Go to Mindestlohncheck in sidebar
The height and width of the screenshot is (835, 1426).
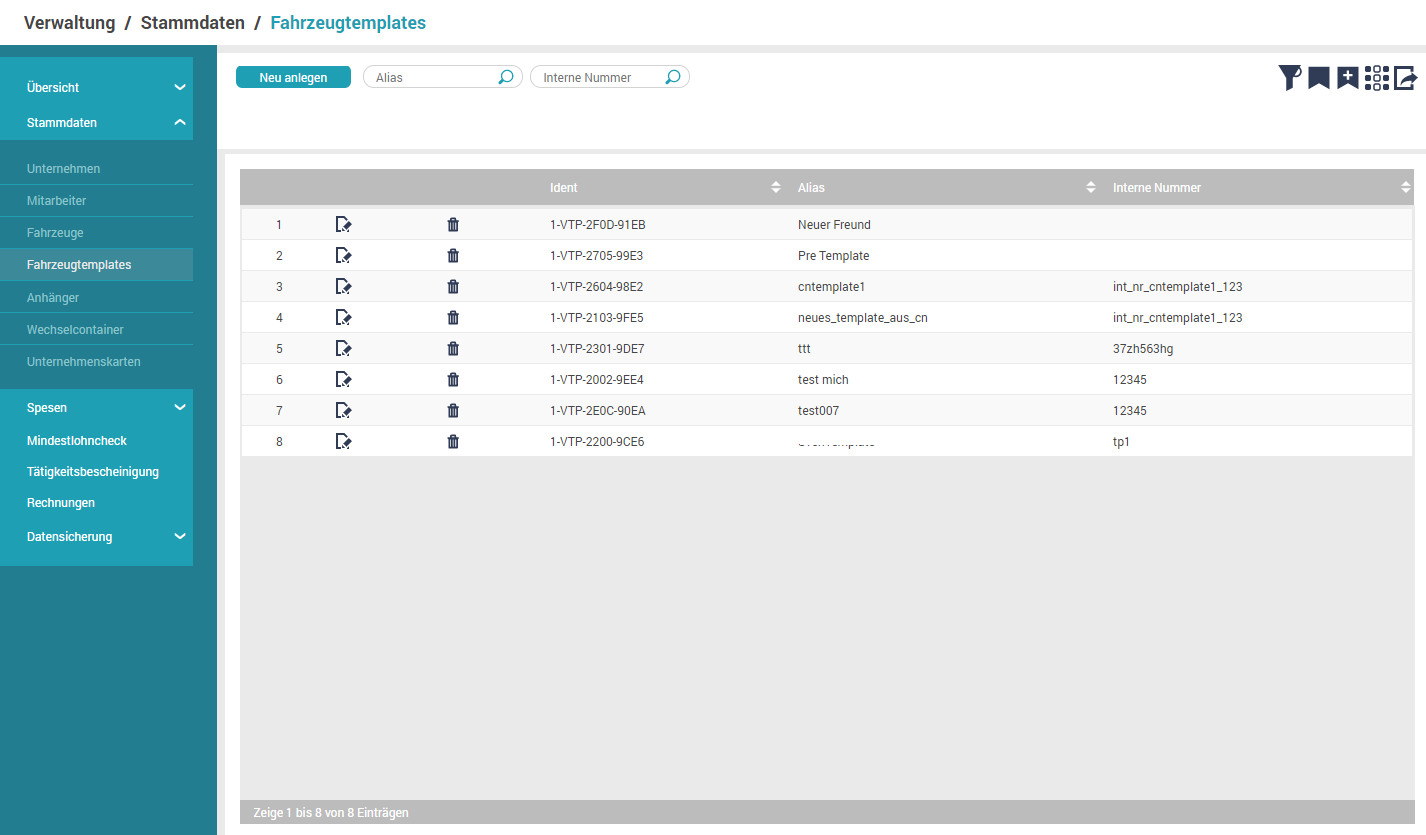(x=77, y=441)
